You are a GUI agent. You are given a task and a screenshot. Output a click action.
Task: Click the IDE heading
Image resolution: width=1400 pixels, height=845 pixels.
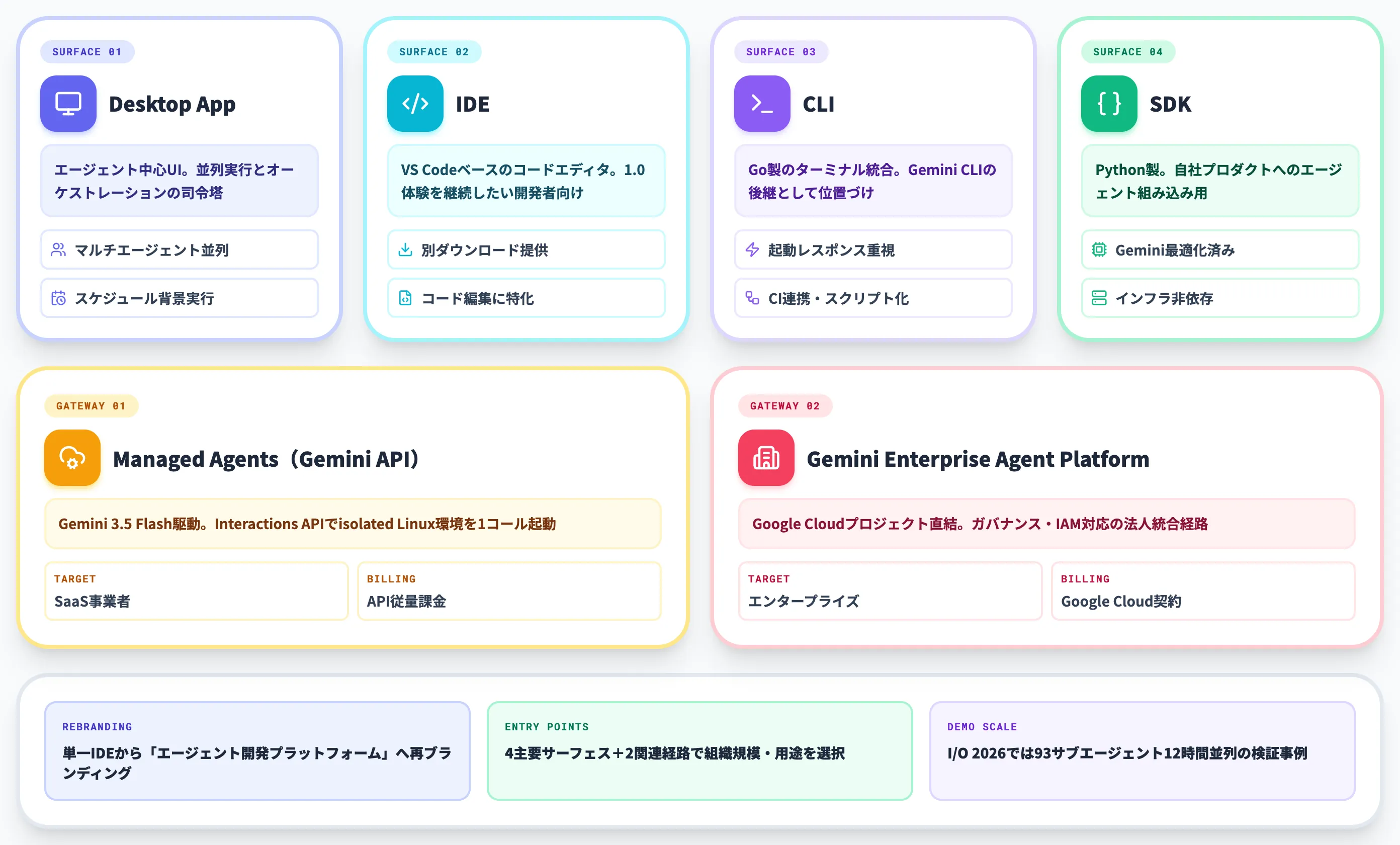click(x=472, y=104)
